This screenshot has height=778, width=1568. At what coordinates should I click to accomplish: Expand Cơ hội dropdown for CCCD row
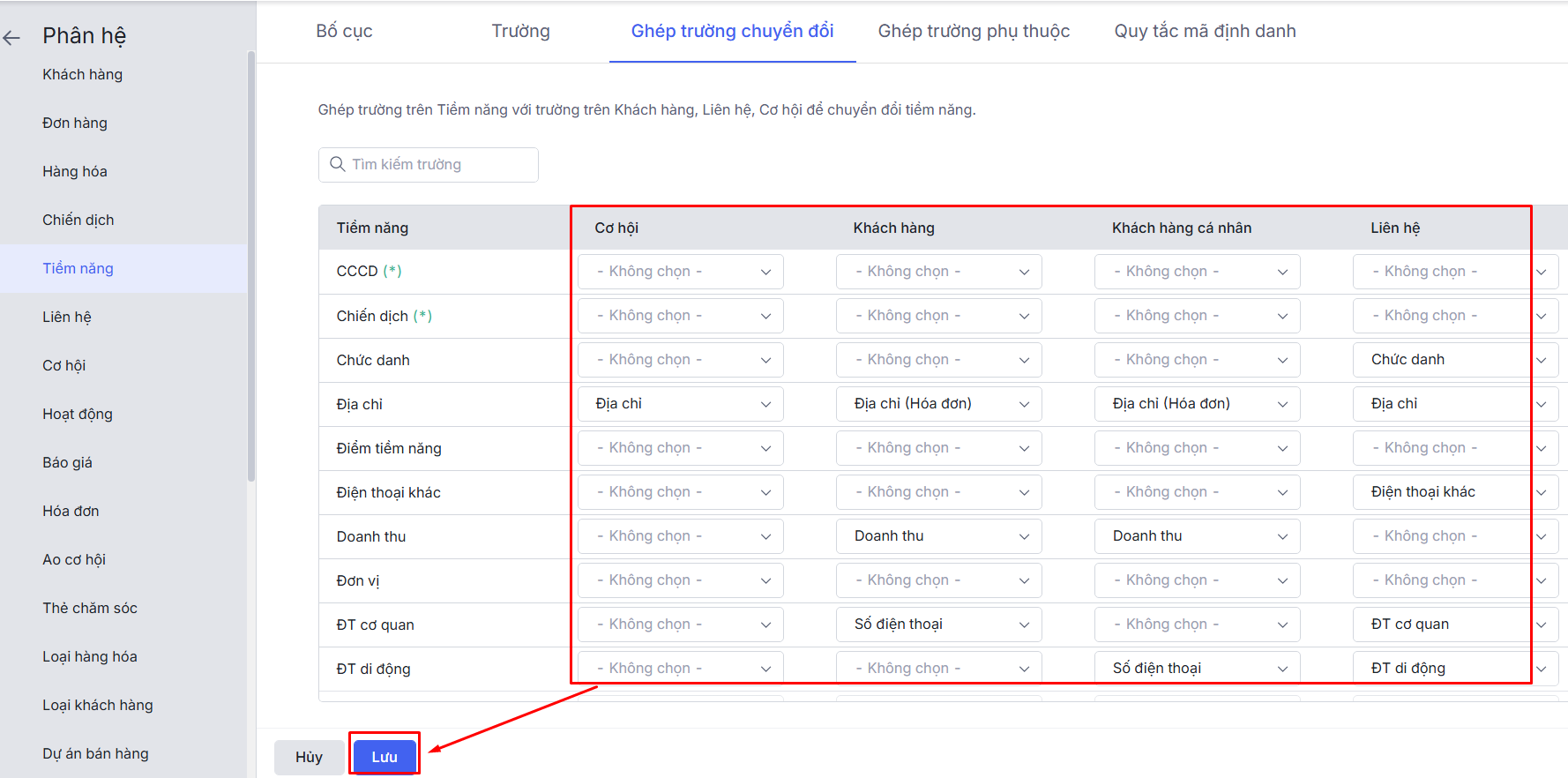pos(680,272)
